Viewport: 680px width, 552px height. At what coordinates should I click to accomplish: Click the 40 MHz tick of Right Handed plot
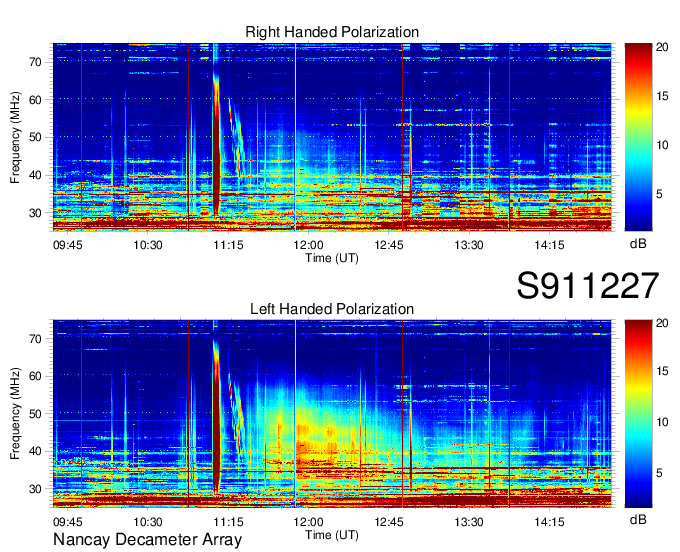click(36, 175)
